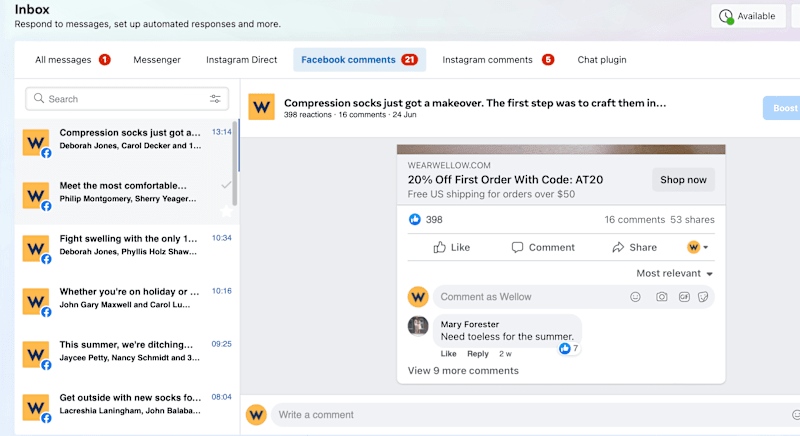Click '20% Off First Order With Code: AT20'
This screenshot has width=800, height=436.
click(505, 179)
